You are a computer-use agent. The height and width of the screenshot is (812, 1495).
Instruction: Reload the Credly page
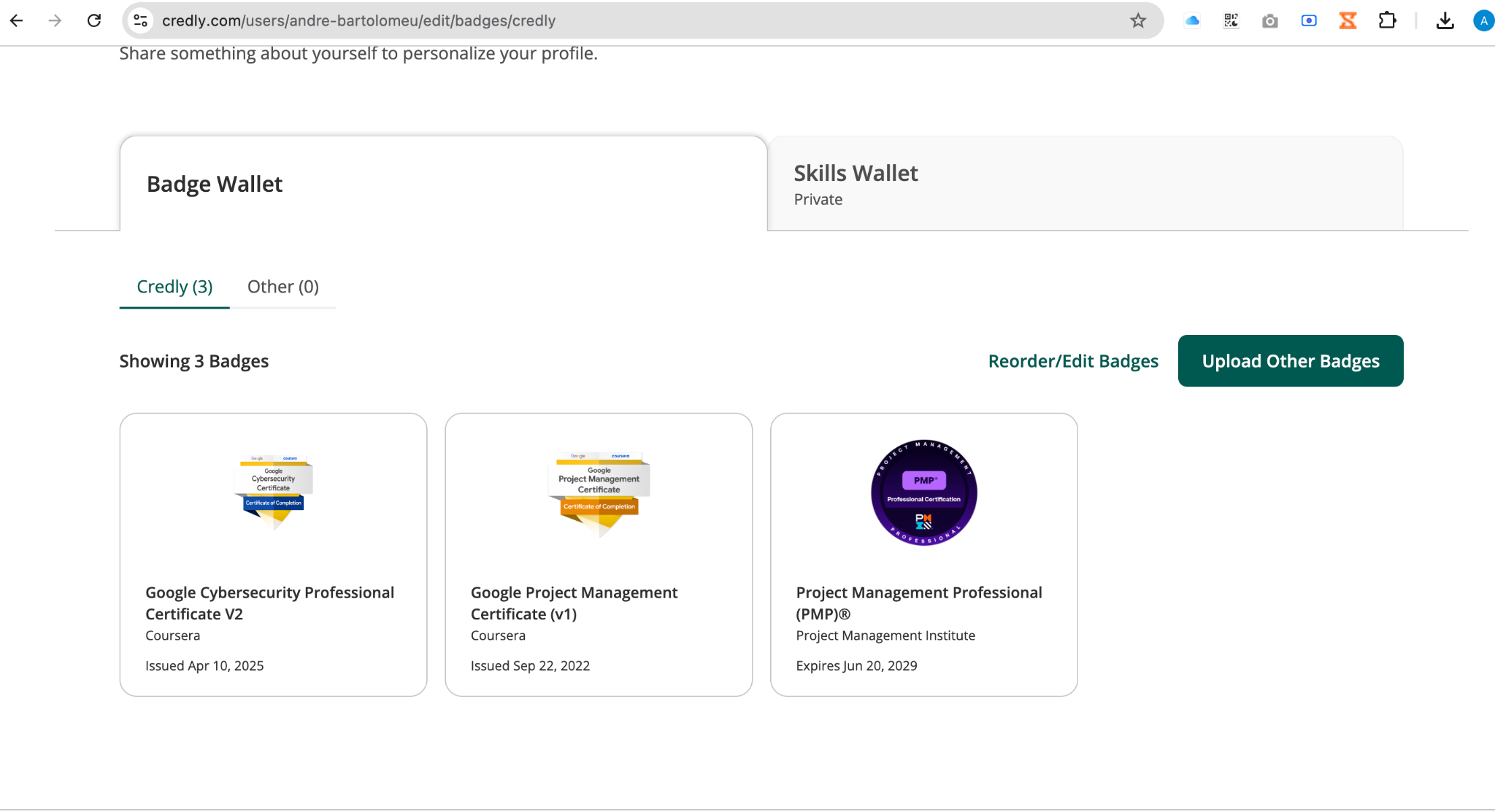pyautogui.click(x=94, y=20)
